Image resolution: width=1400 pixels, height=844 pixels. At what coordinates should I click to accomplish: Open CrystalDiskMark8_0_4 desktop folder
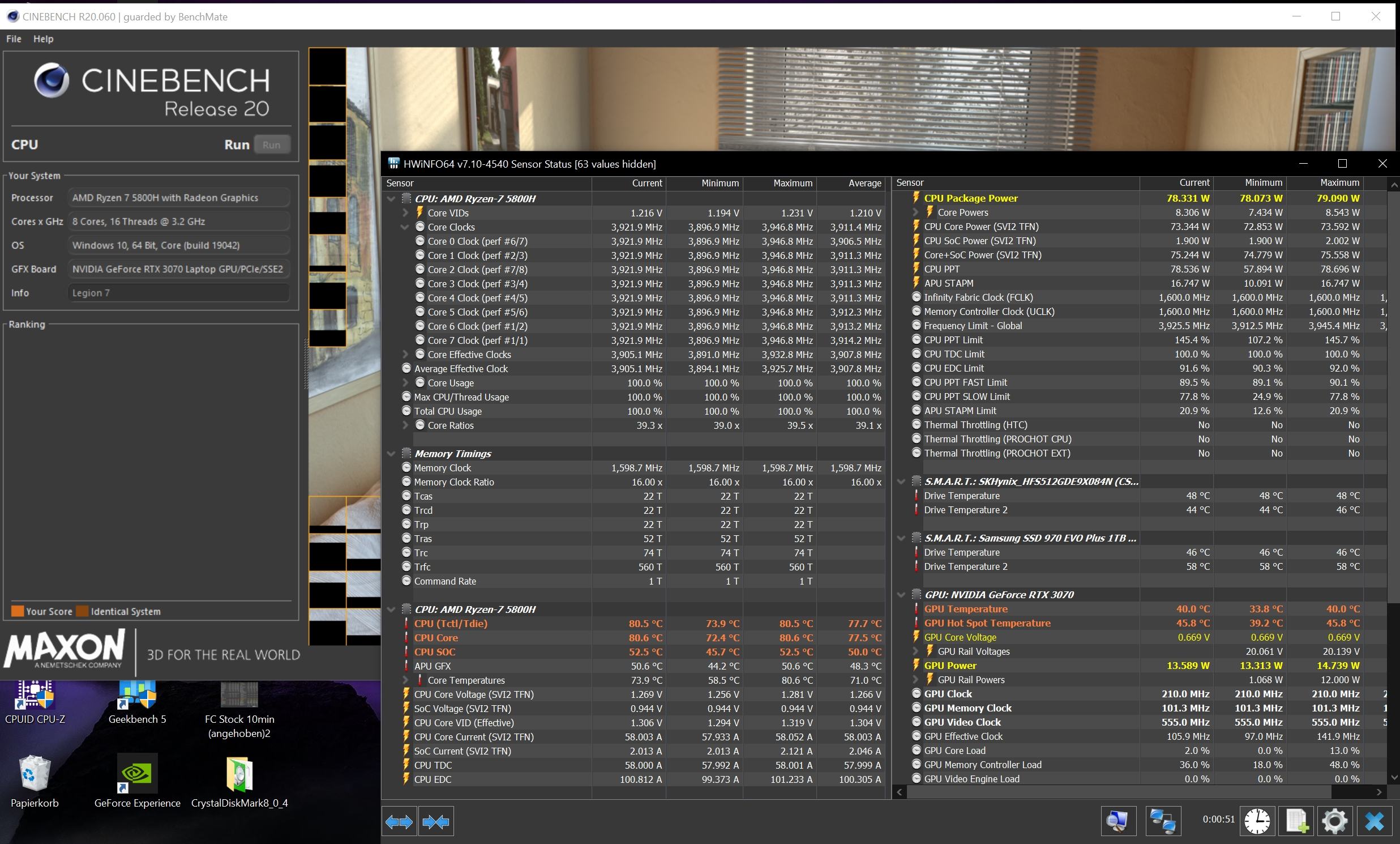click(239, 781)
